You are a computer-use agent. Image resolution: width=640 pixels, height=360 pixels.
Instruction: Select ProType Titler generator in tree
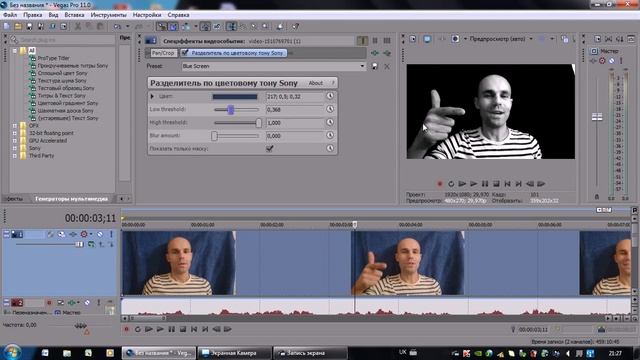pyautogui.click(x=53, y=58)
